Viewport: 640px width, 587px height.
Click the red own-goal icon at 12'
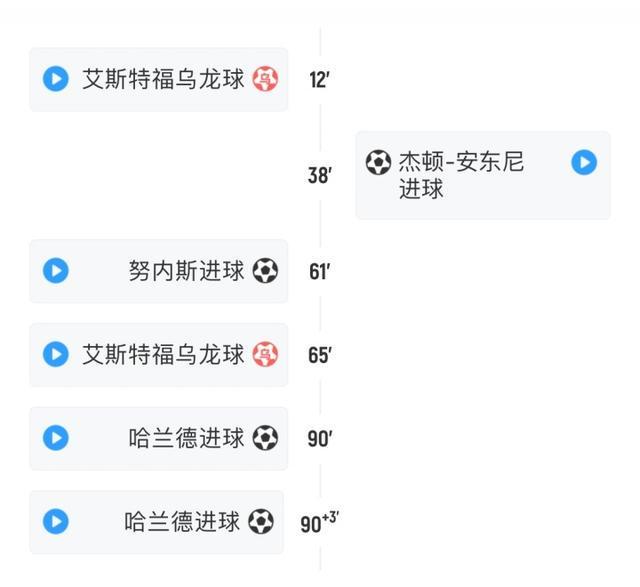pos(265,79)
